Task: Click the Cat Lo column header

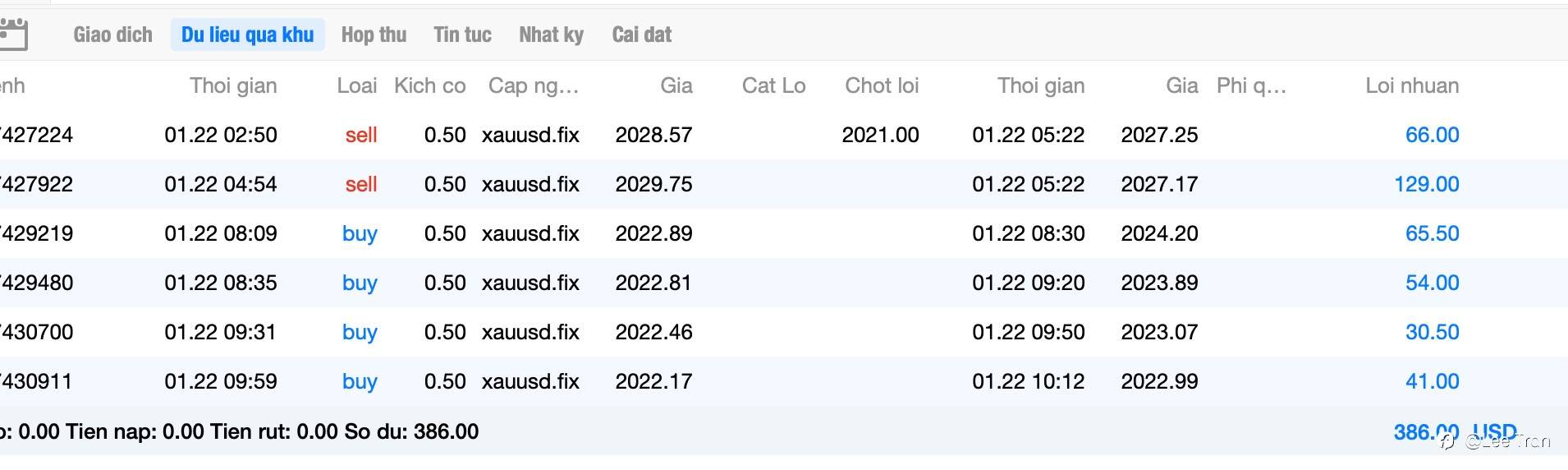Action: 773,85
